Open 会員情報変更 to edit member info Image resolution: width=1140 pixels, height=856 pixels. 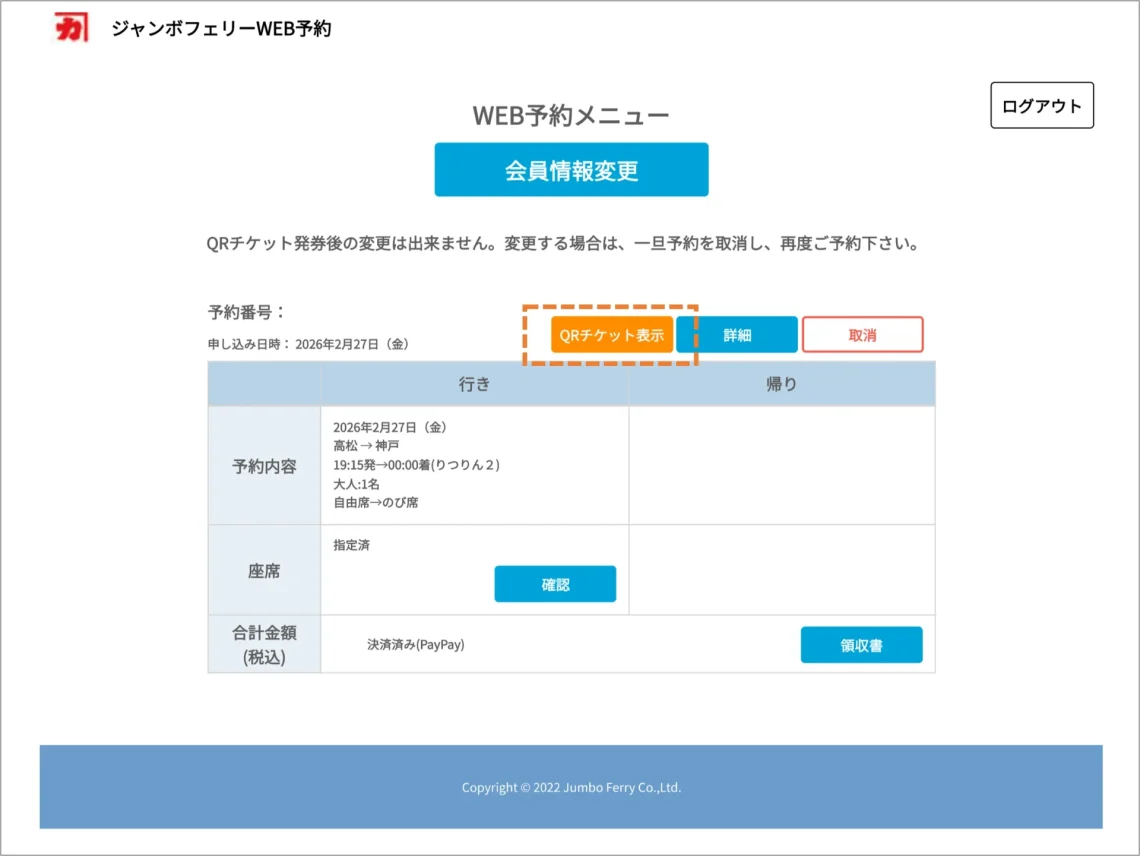571,170
